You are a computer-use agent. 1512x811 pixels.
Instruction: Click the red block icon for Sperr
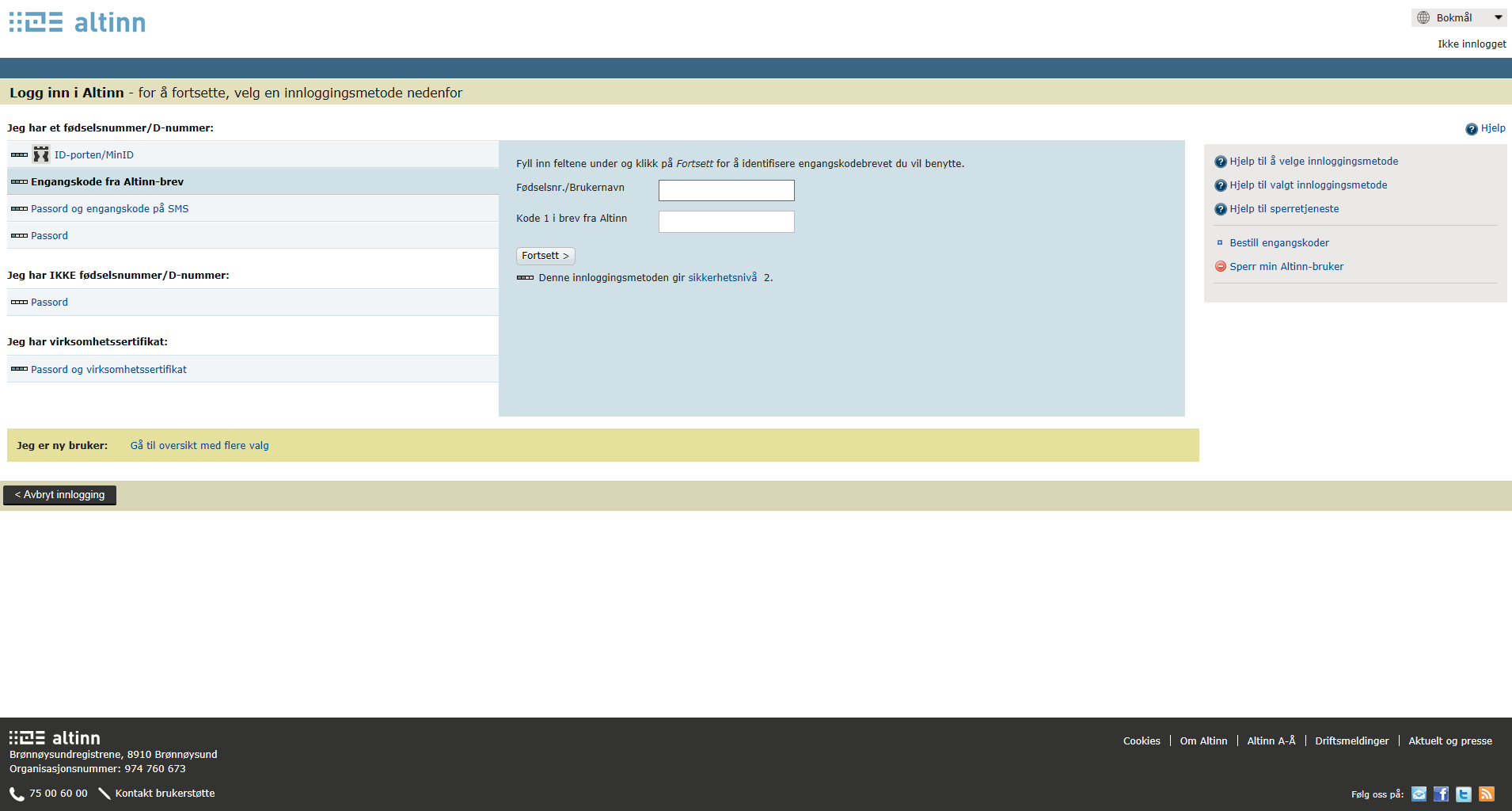point(1220,267)
